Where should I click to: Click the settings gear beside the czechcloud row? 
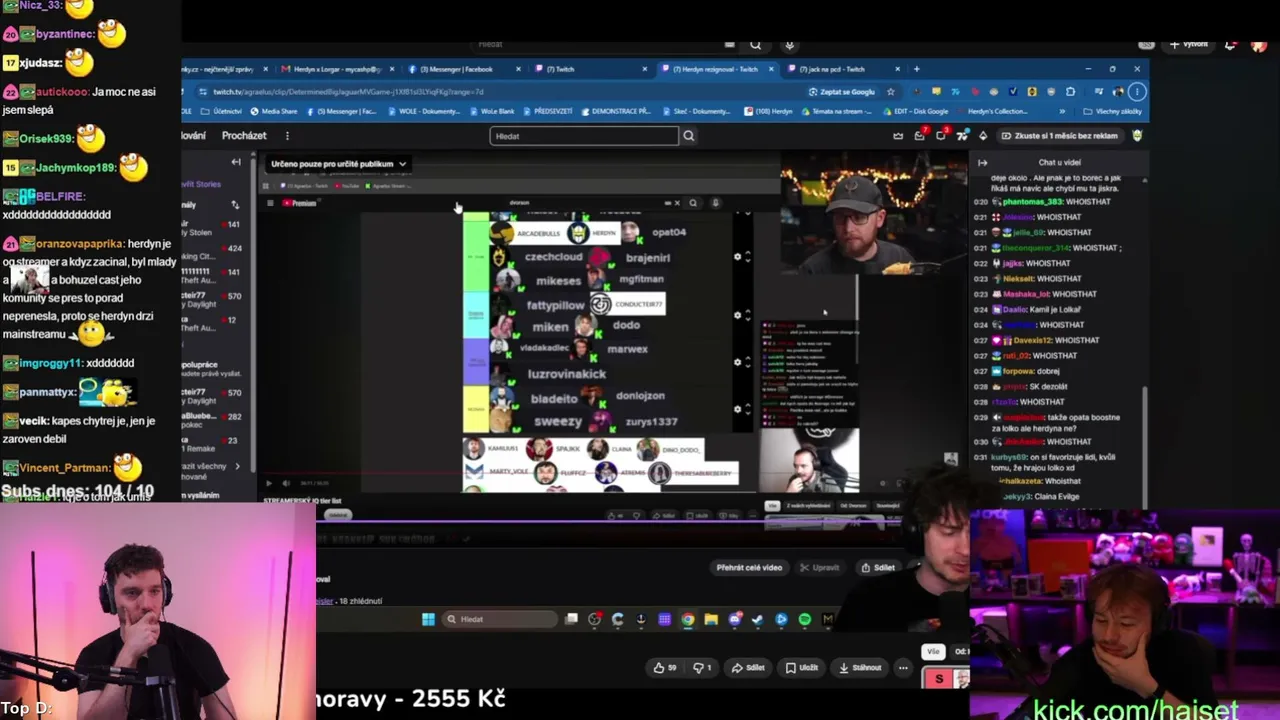(x=738, y=257)
